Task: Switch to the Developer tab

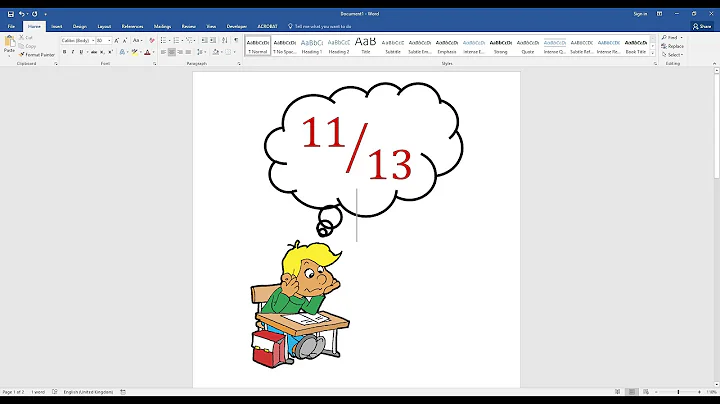Action: tap(236, 26)
